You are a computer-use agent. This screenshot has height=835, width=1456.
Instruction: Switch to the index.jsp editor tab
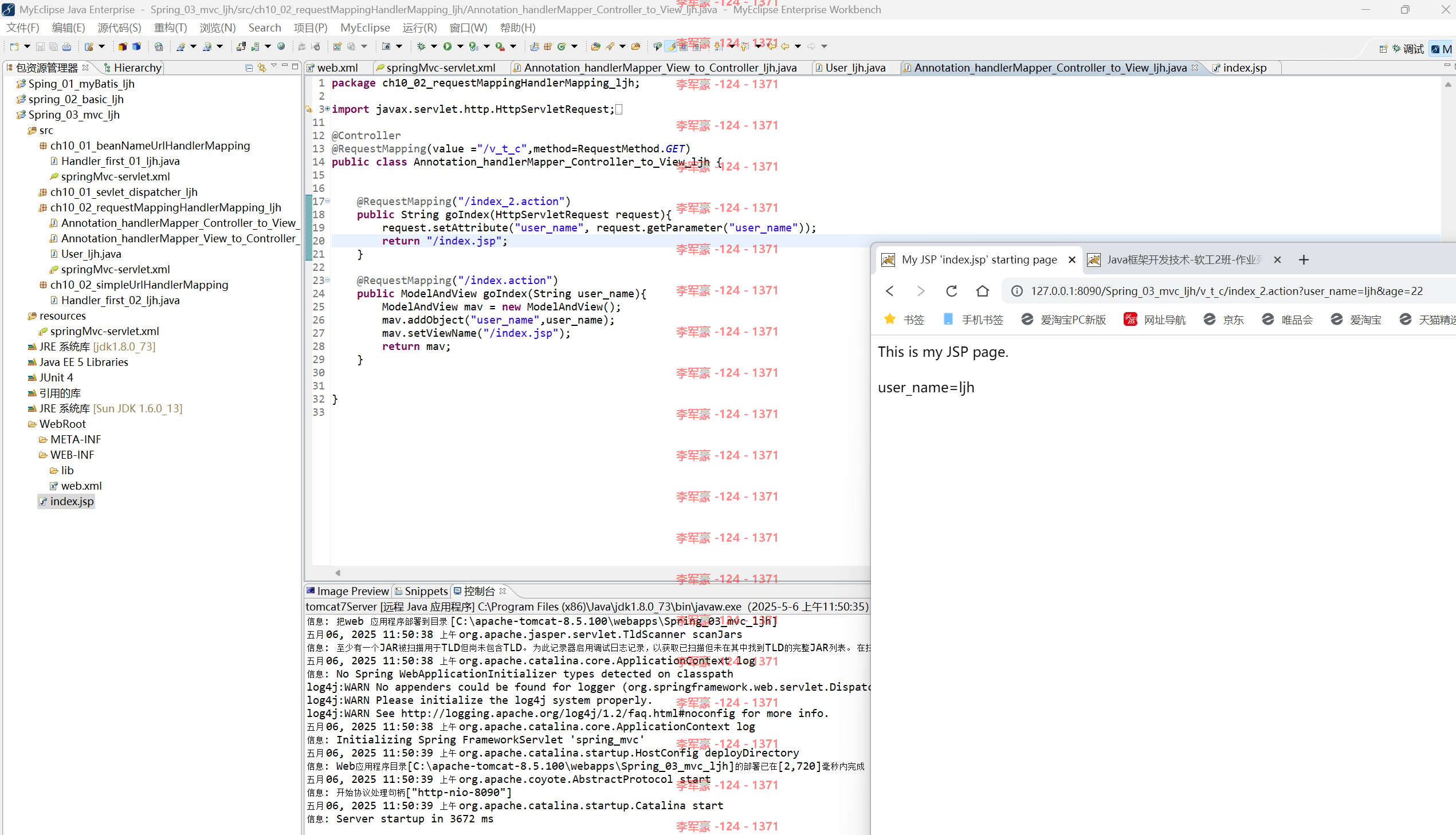tap(1245, 68)
